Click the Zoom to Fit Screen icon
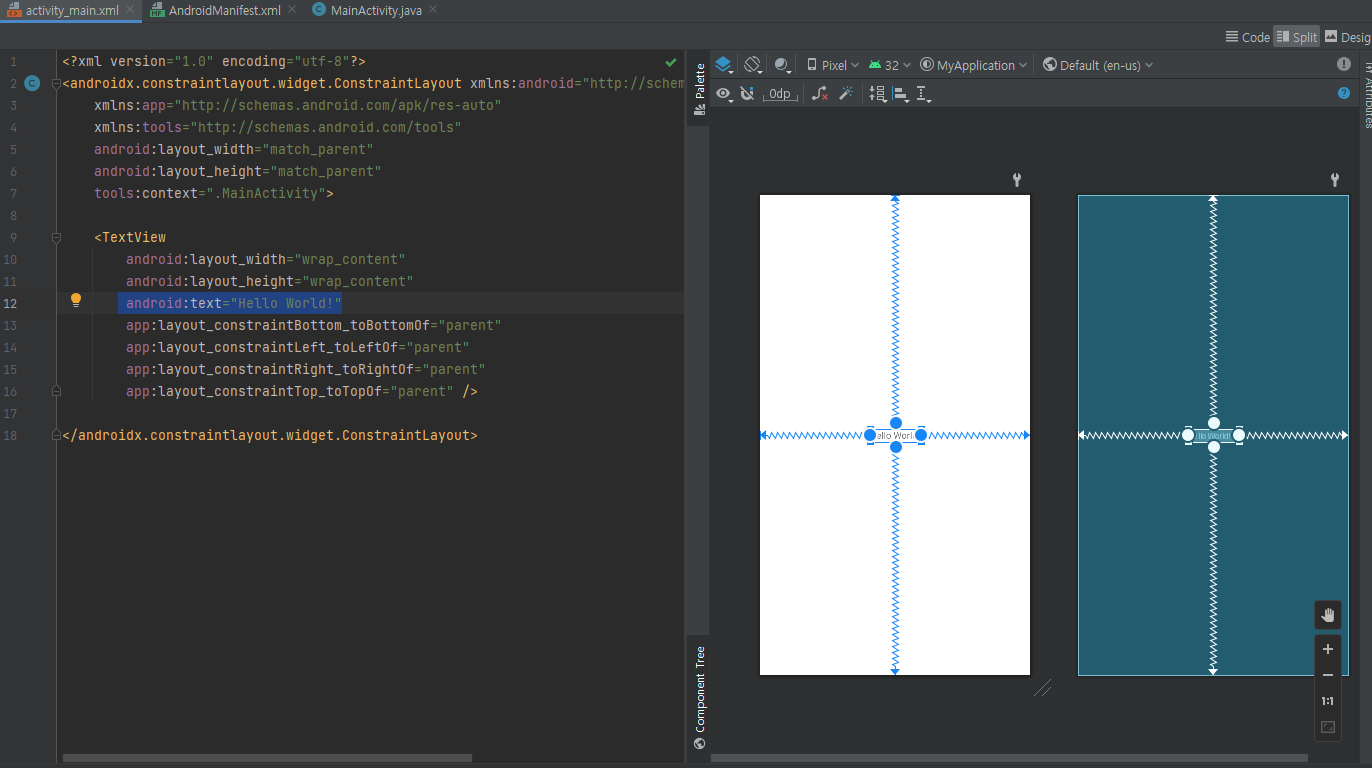Image resolution: width=1372 pixels, height=768 pixels. (1328, 727)
